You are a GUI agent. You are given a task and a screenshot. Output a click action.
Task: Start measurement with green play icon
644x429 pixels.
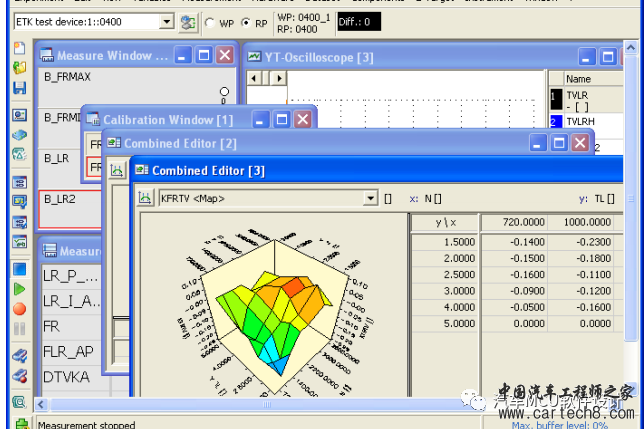tap(19, 289)
